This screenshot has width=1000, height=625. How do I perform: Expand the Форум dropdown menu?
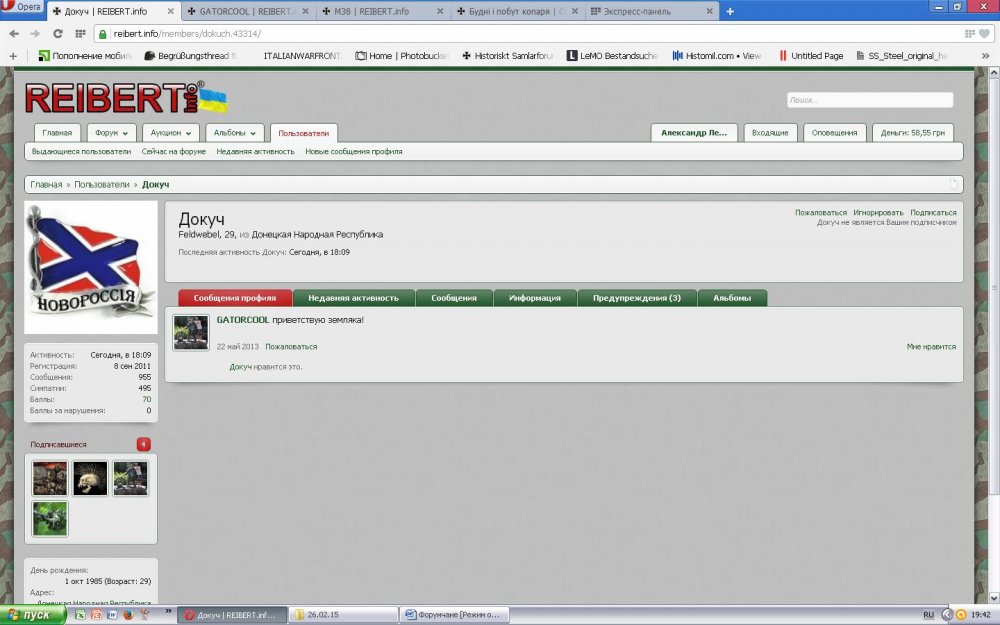[x=112, y=133]
